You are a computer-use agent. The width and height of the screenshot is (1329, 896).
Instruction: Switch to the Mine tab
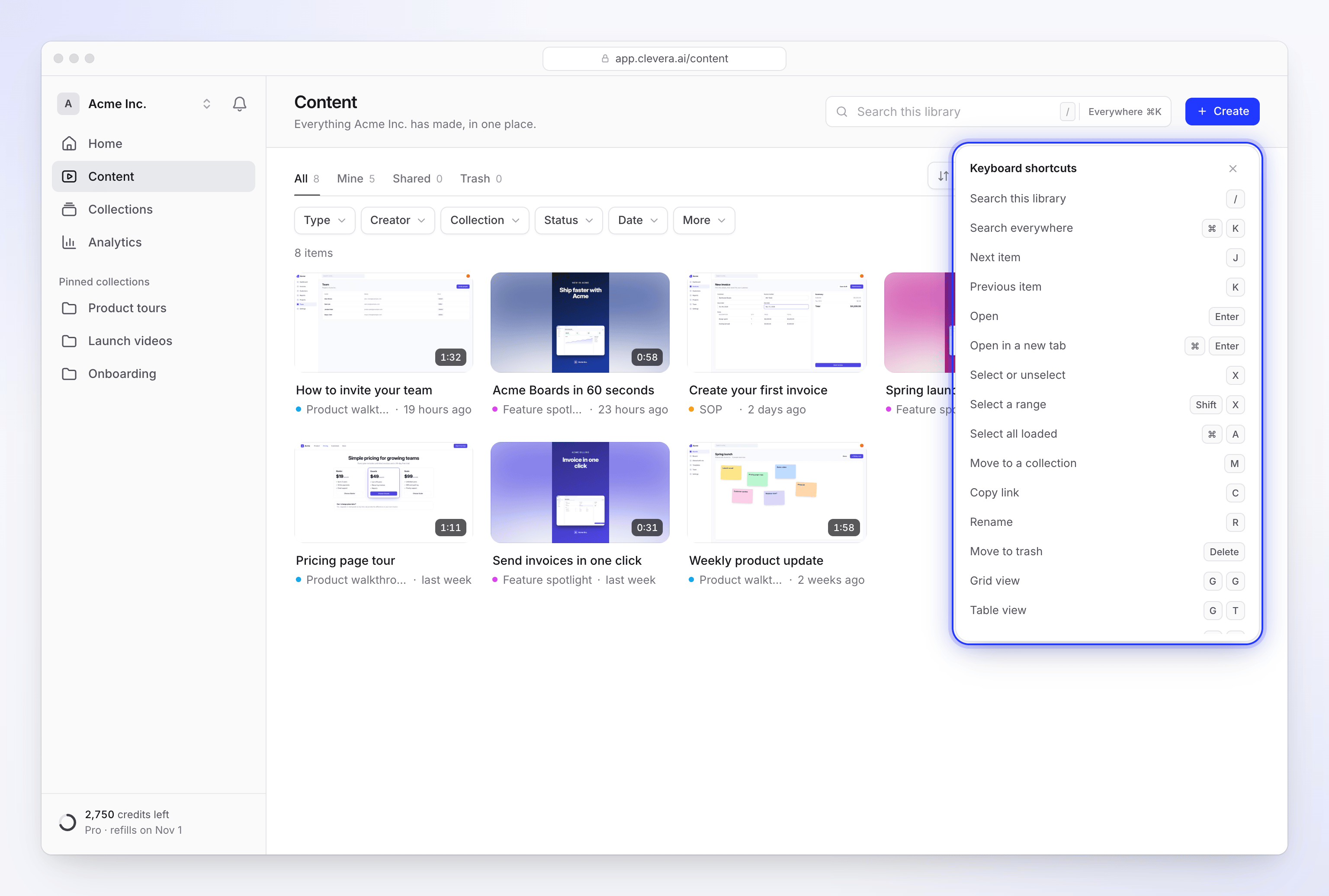(356, 179)
